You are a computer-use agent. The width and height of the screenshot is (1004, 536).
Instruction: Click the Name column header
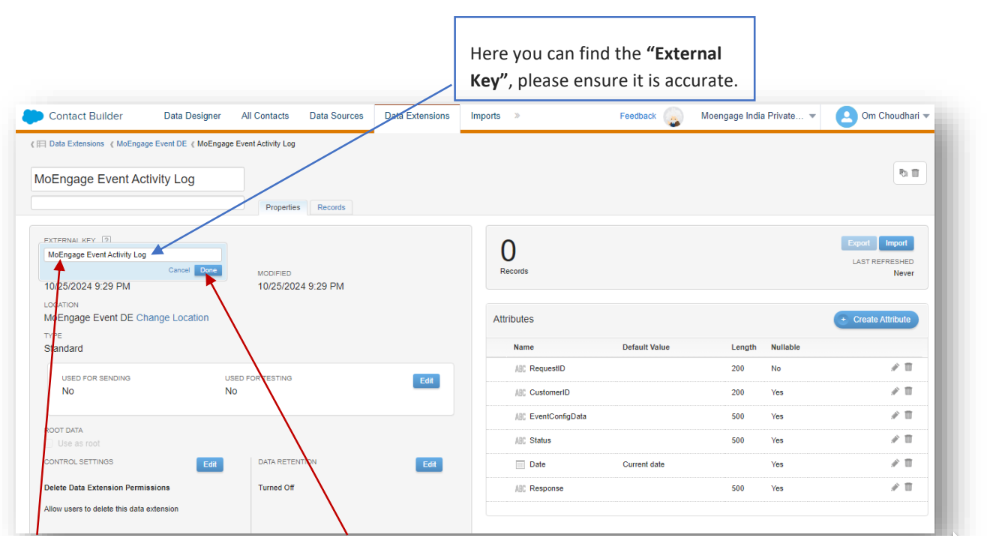pos(523,347)
